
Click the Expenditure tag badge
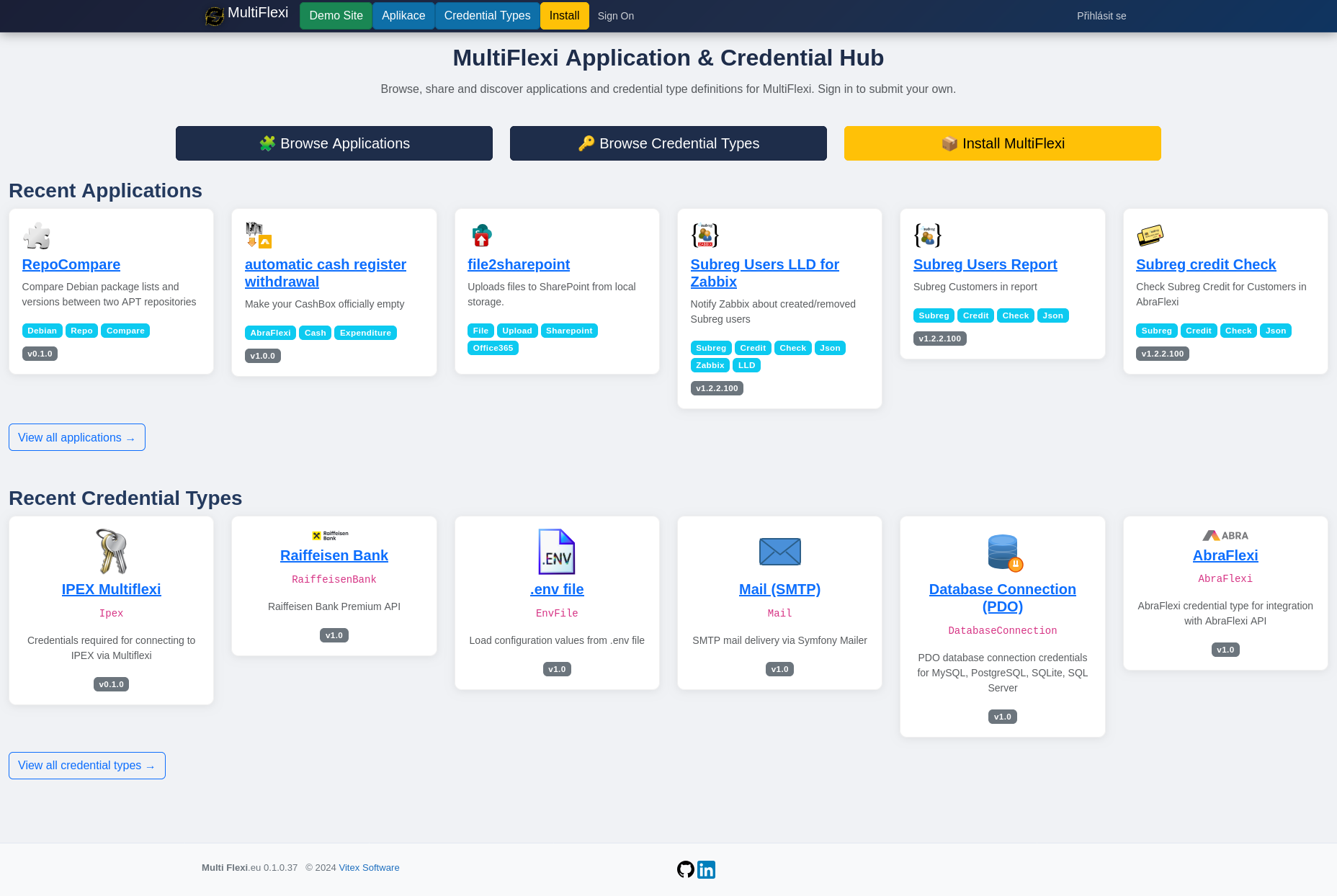365,333
